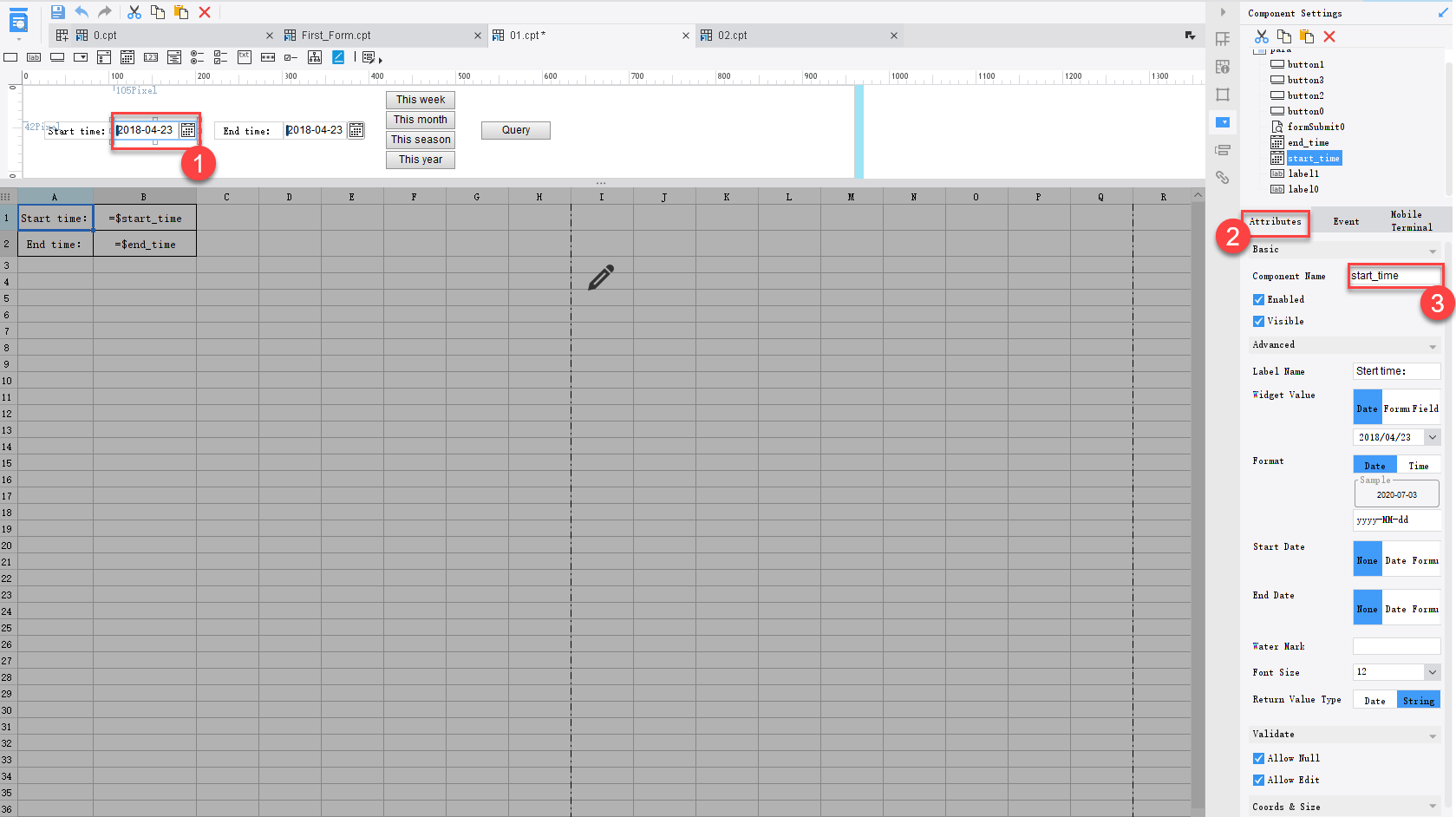Viewport: 1456px width, 817px height.
Task: Select the Tree widget tool in toolbar
Action: pos(314,57)
